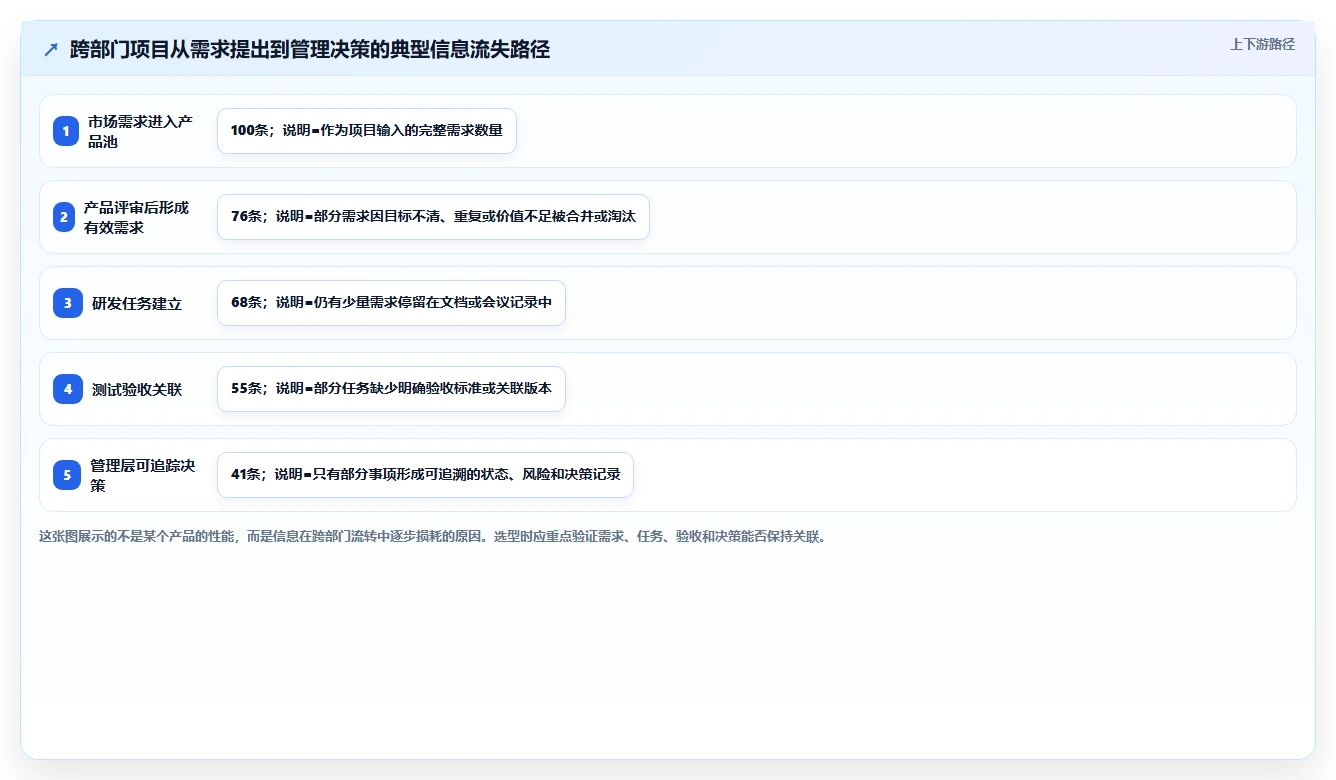
Task: Click the footnote starting 这张图展示的不是某个产品的性能
Action: tap(433, 536)
